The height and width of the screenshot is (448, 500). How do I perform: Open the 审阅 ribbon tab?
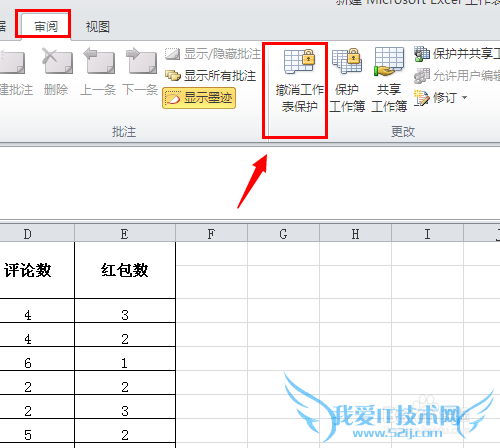(x=46, y=26)
